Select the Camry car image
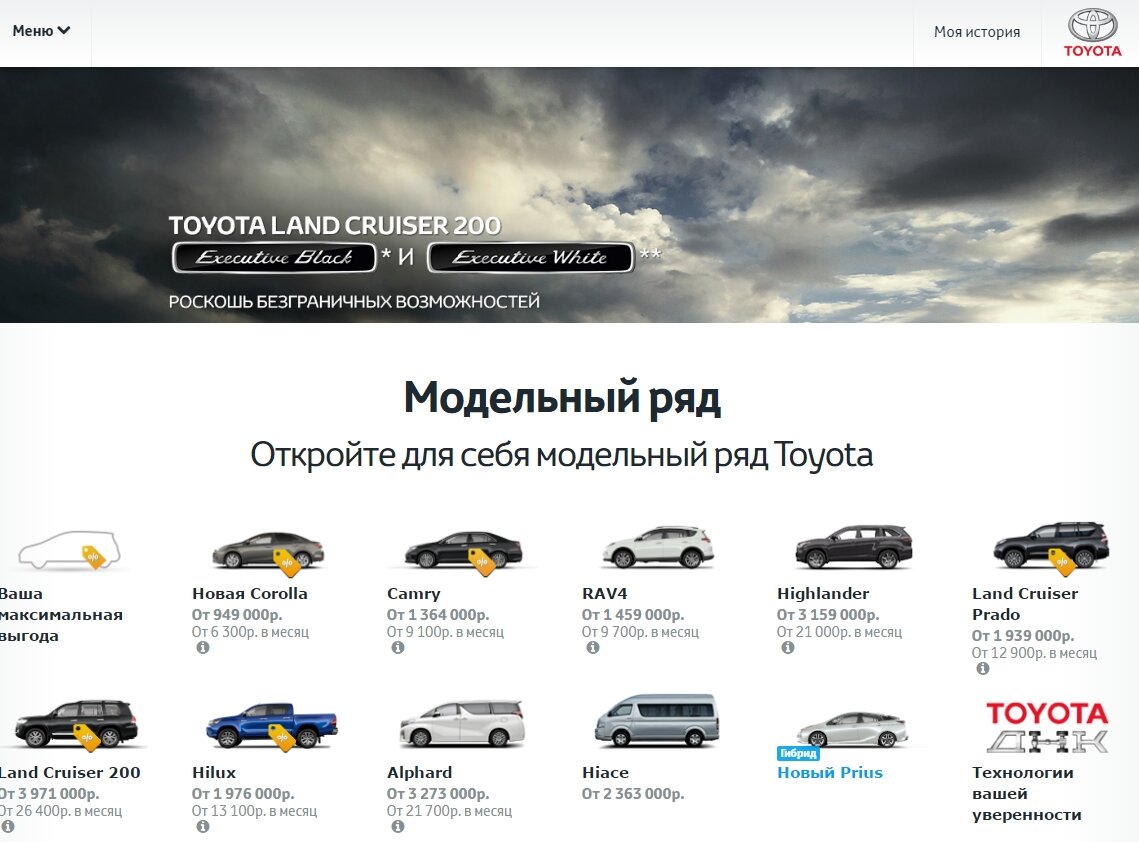 [463, 549]
